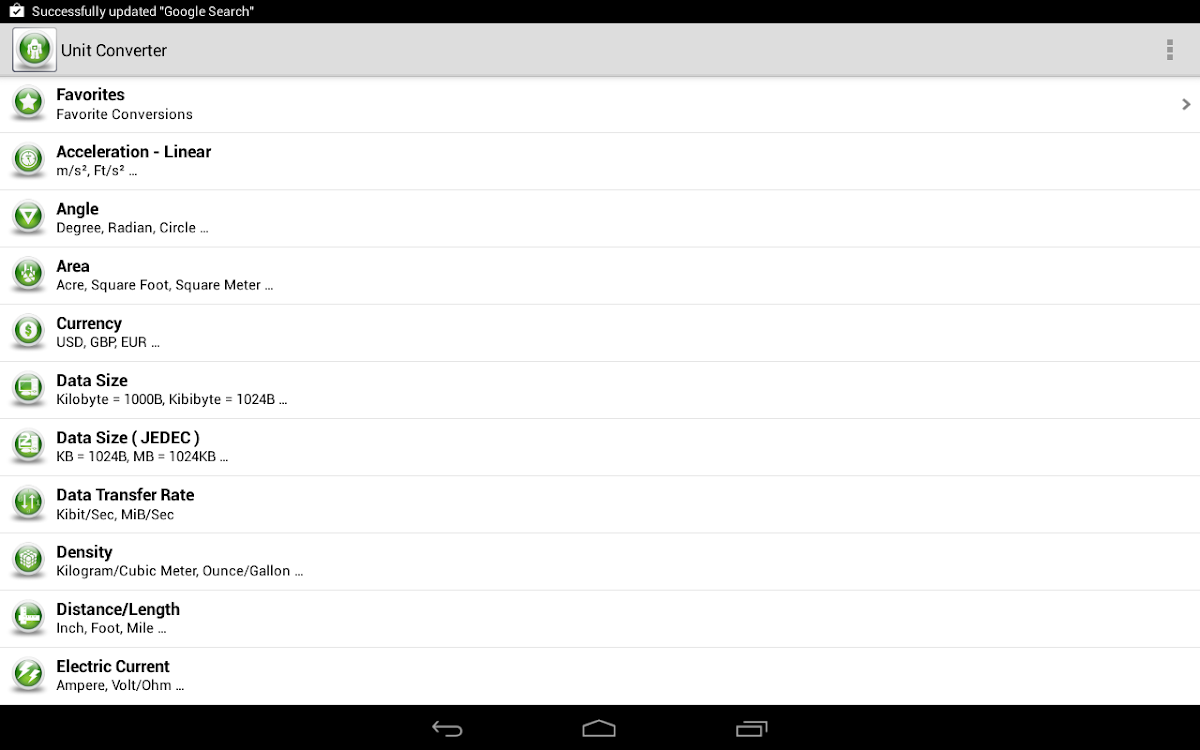Screen dimensions: 1200x750
Task: Tap the Area category icon
Action: pos(29,274)
